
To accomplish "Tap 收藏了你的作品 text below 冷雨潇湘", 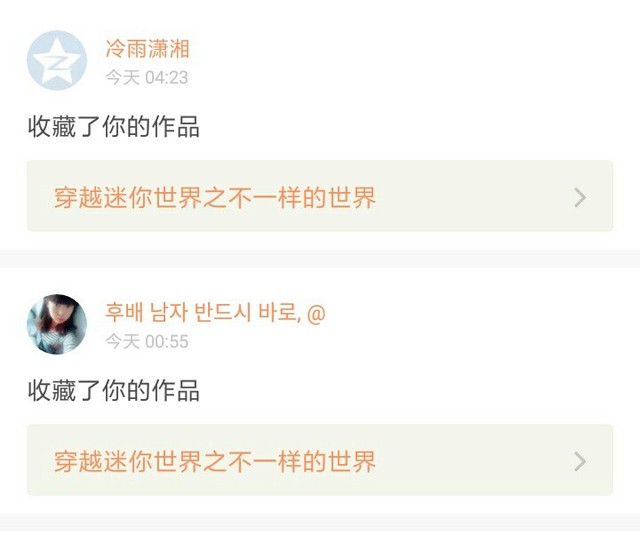I will click(x=114, y=127).
